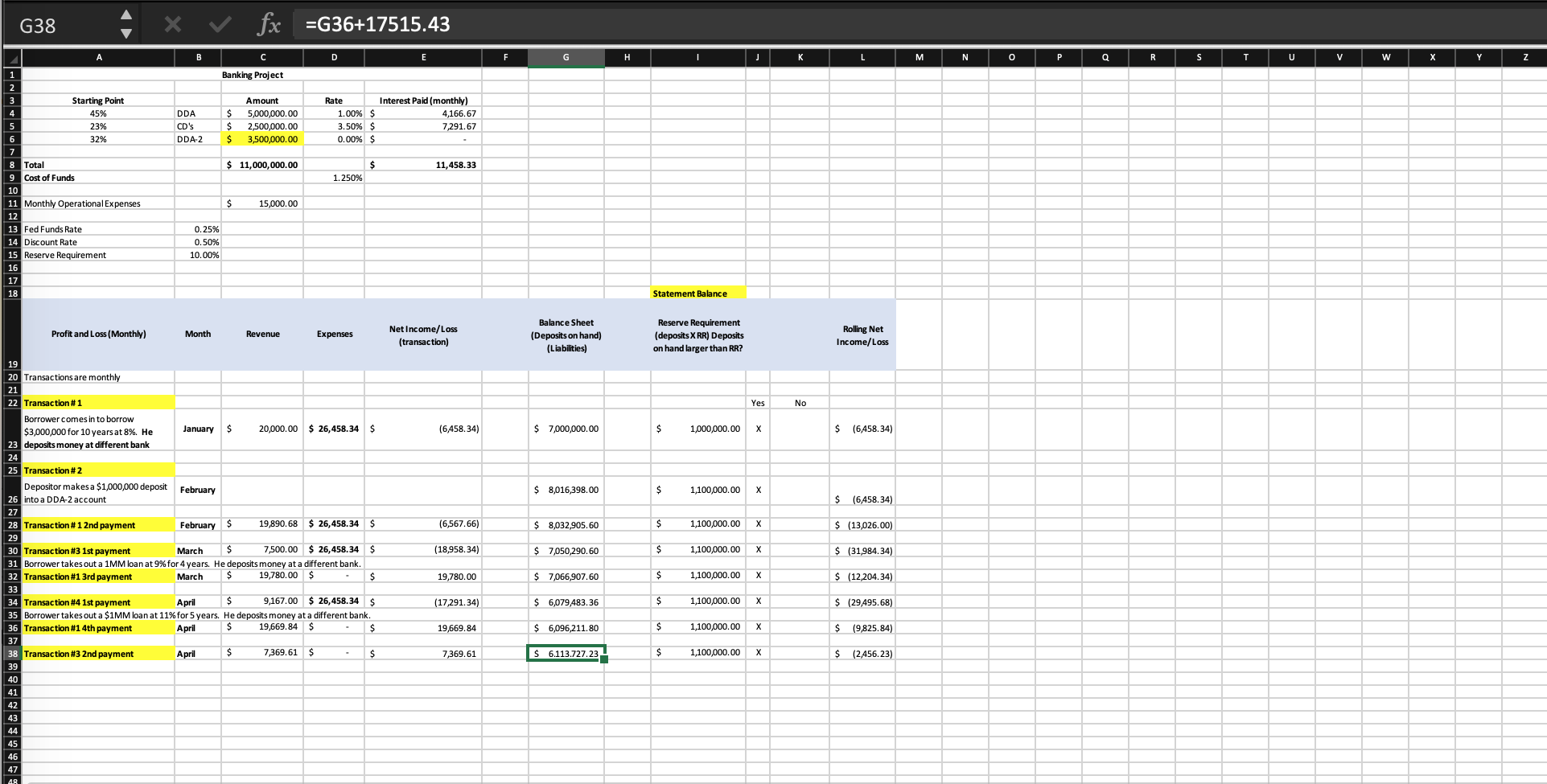Expand the Name Box dropdown arrows
The image size is (1547, 784).
click(125, 25)
